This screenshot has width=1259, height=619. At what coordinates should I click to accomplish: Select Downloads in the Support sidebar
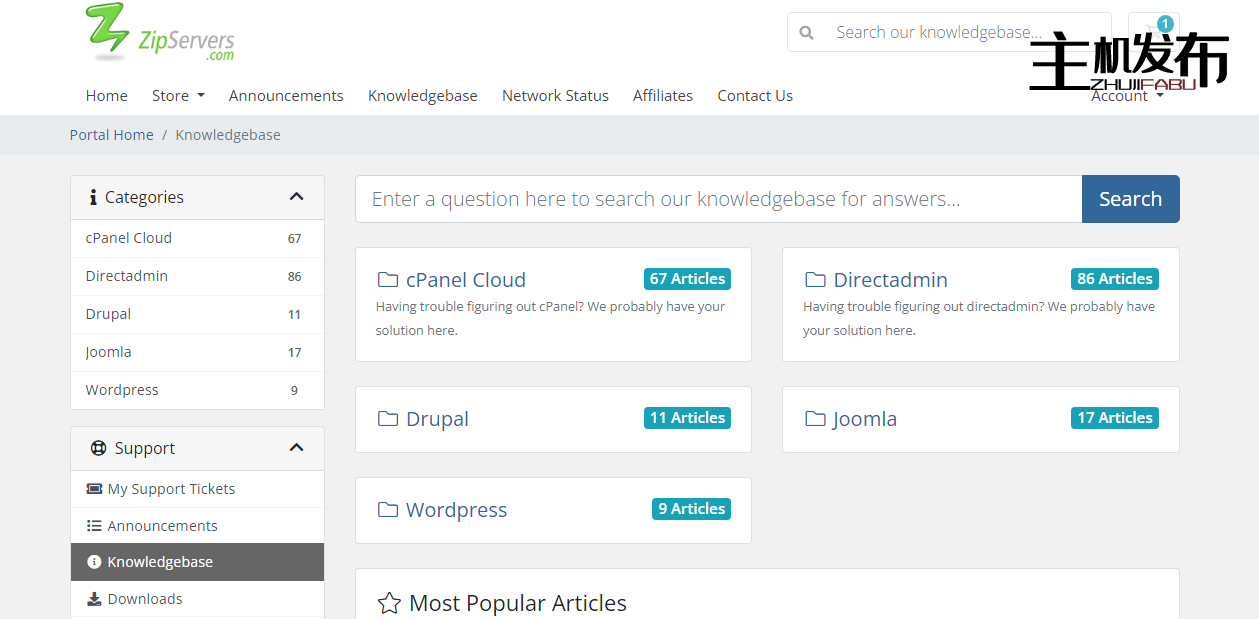144,599
